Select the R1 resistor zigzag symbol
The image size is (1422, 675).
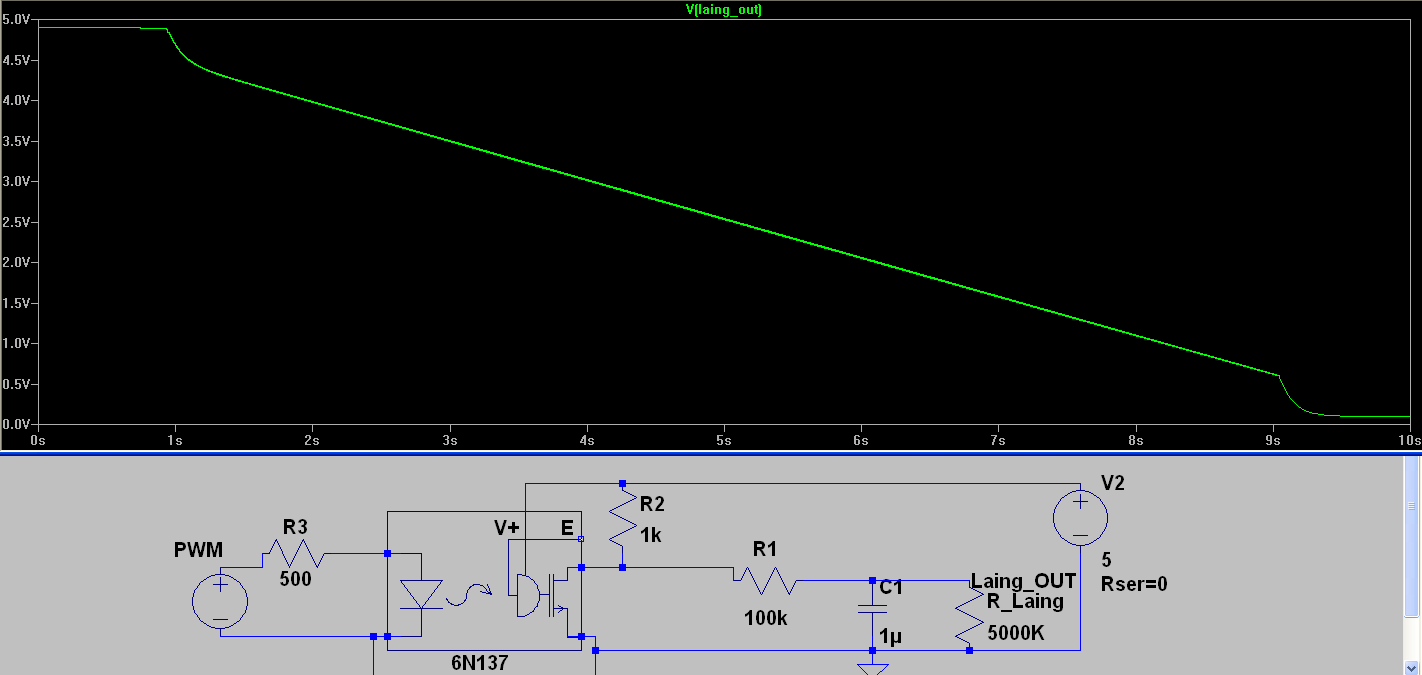click(x=765, y=580)
